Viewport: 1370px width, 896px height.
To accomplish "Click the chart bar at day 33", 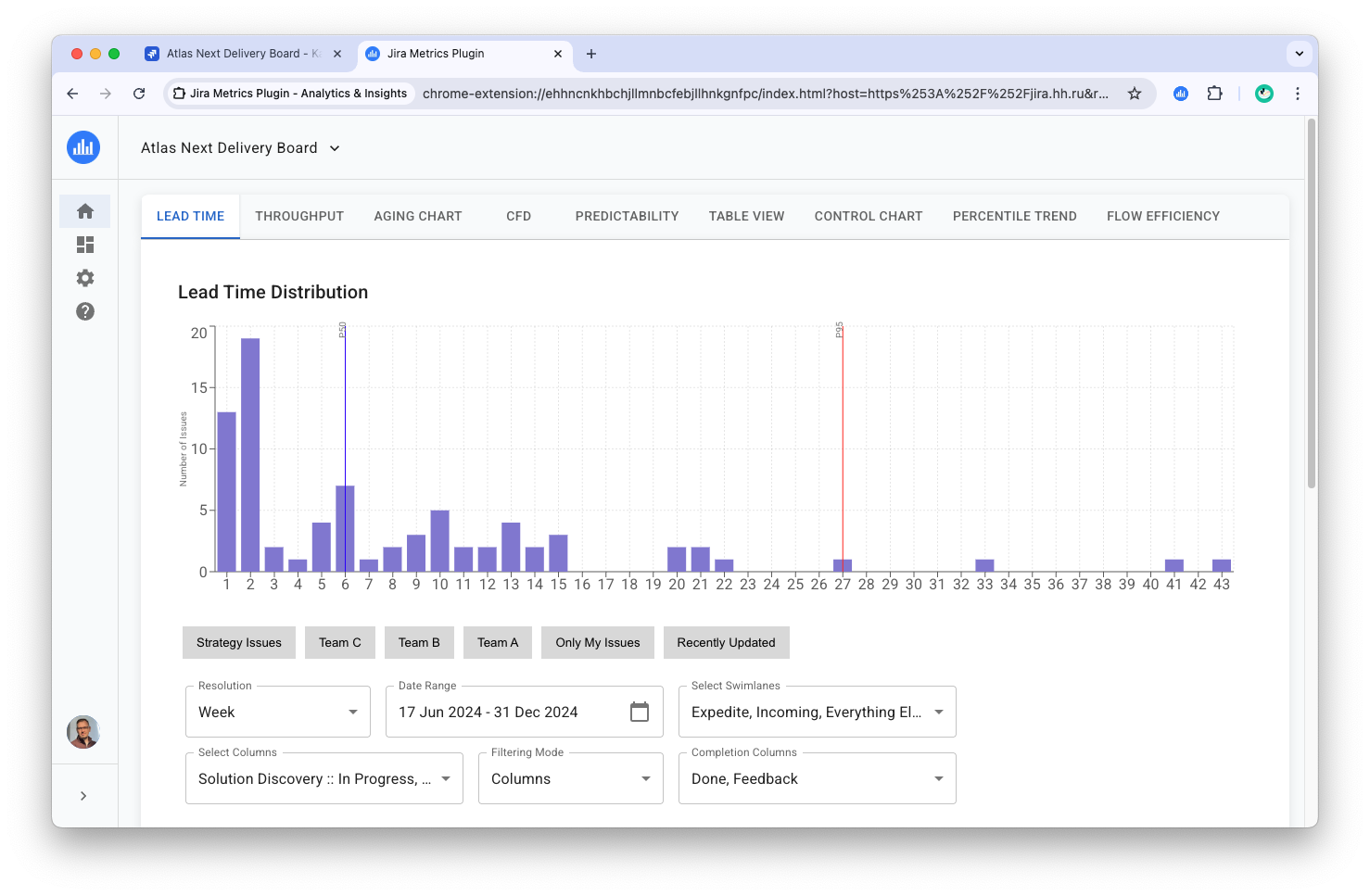I will [x=985, y=565].
